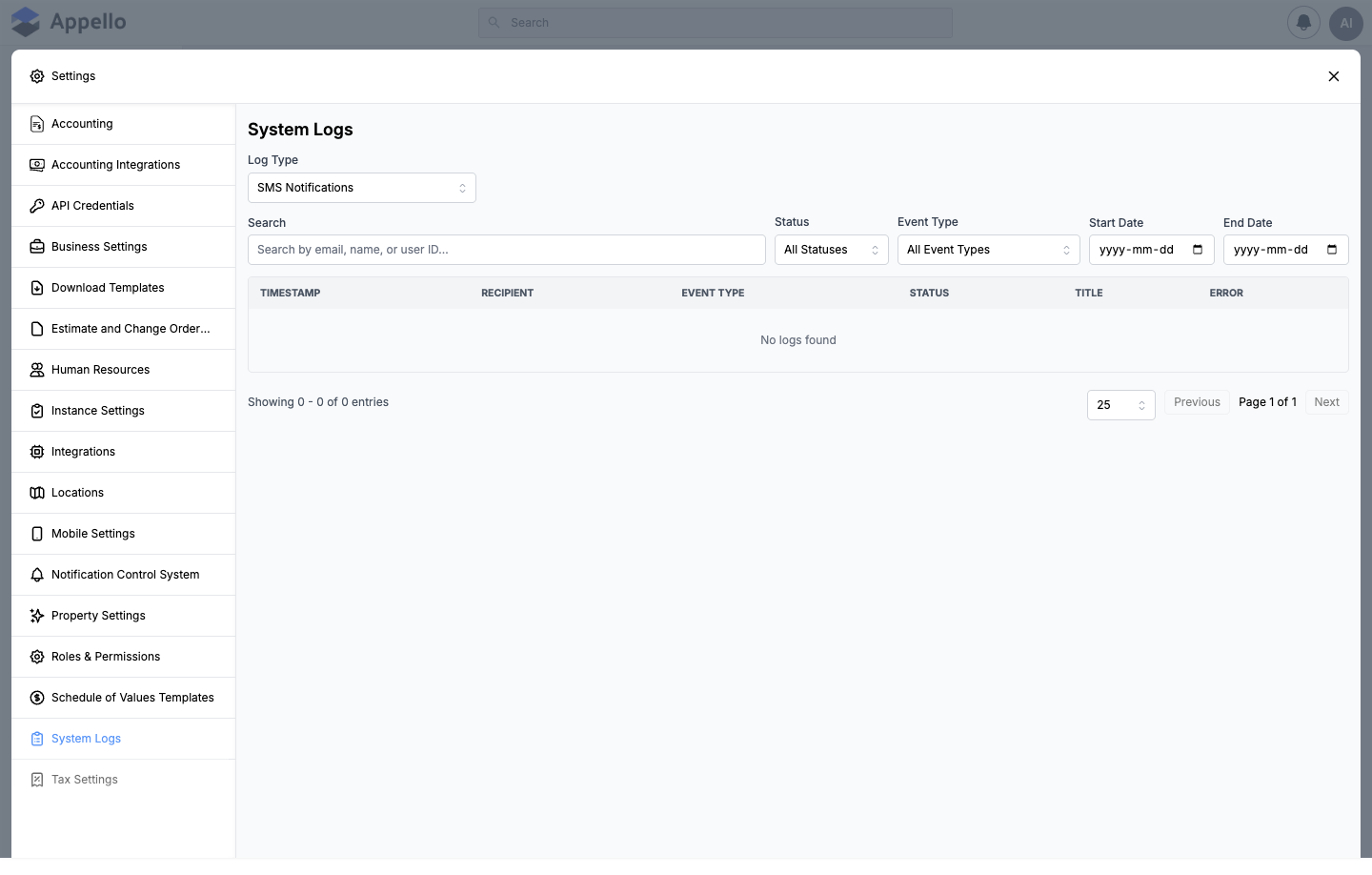Open the AI user avatar menu

coord(1345,23)
